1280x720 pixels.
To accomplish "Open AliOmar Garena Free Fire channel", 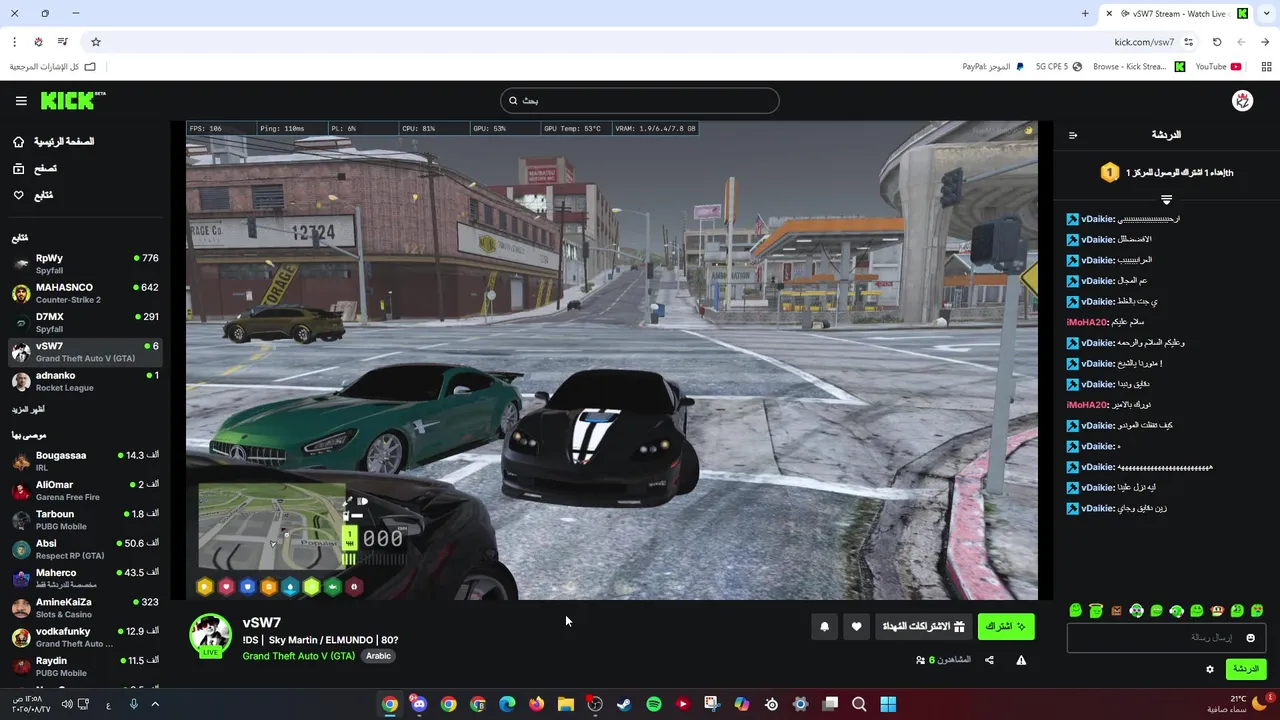I will coord(85,490).
